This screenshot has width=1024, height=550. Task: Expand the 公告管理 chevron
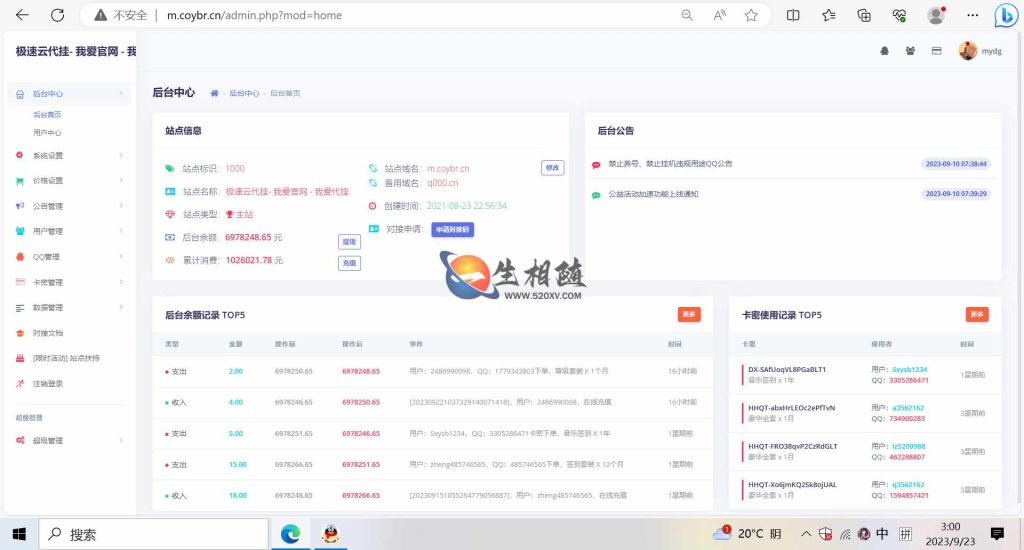121,206
